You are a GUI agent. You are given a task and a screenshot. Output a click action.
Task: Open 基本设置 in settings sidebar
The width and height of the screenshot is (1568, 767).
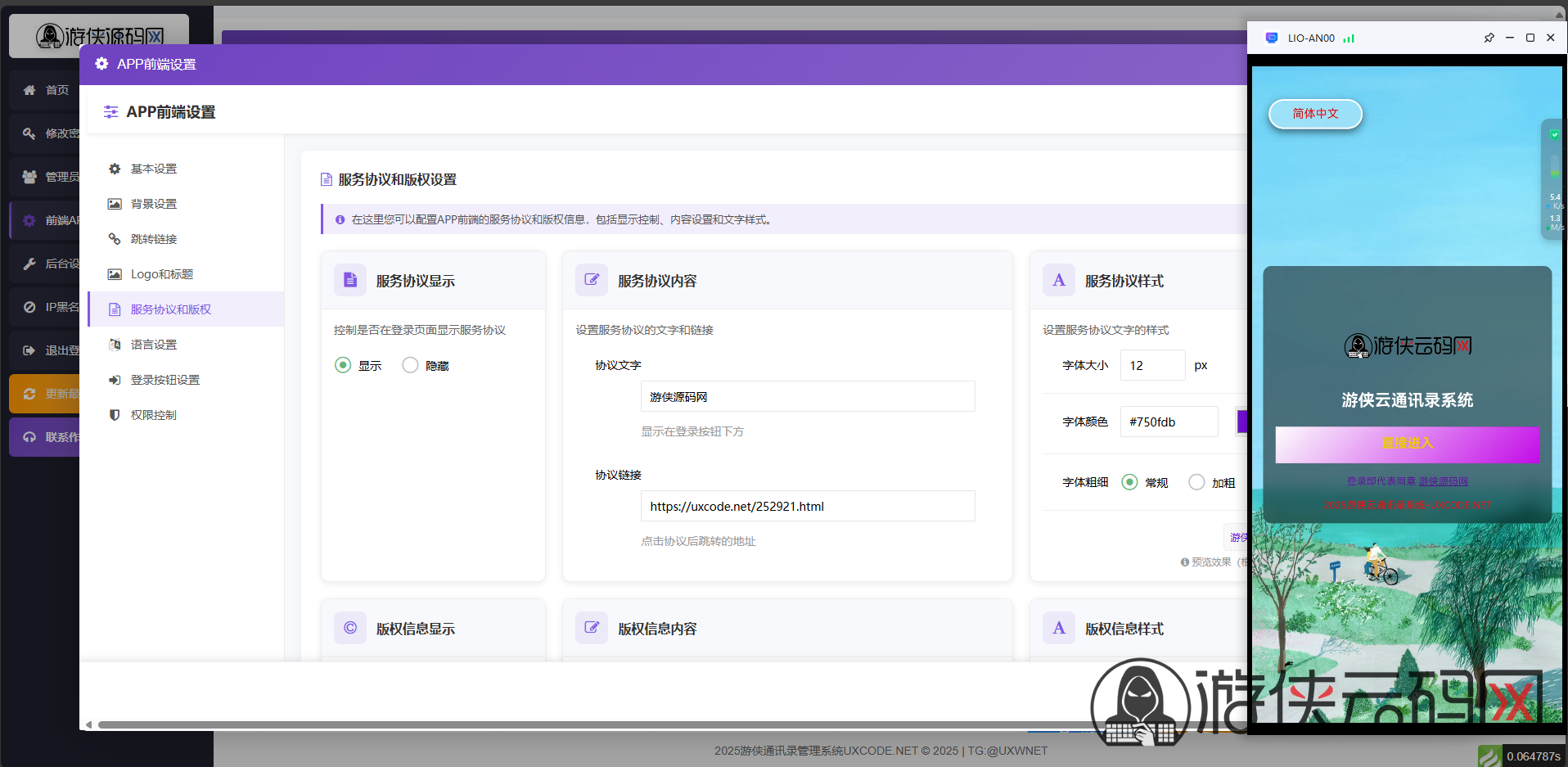point(185,169)
